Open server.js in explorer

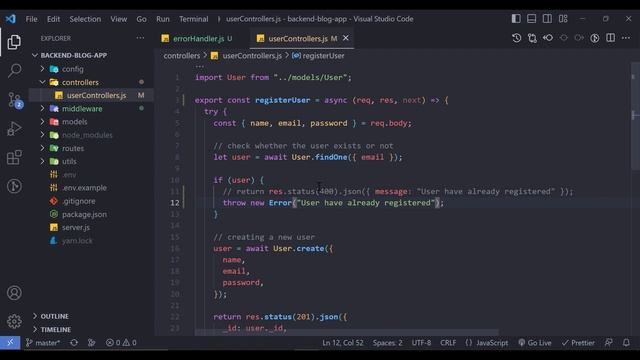(x=76, y=227)
